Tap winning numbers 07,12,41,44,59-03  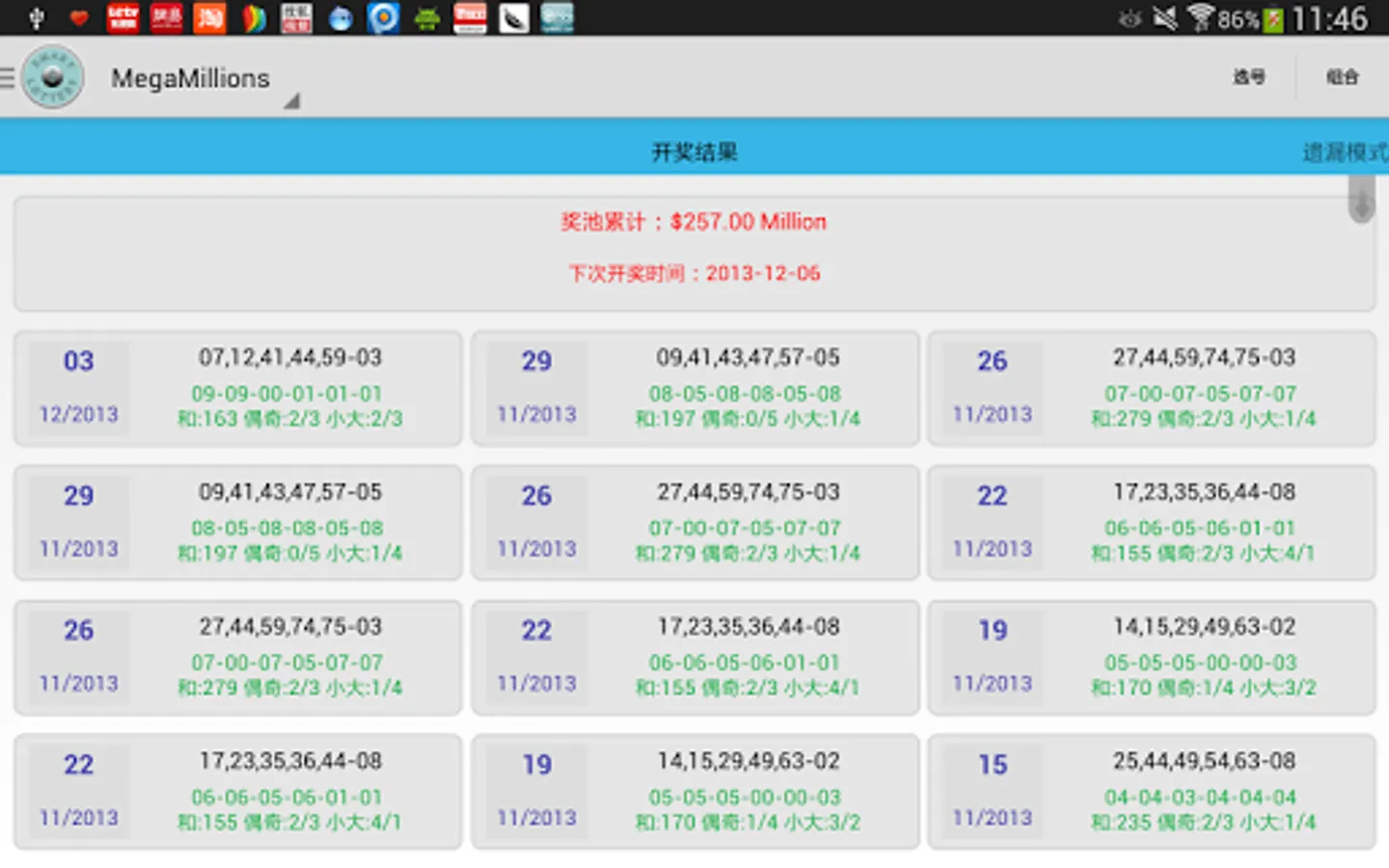[x=290, y=358]
